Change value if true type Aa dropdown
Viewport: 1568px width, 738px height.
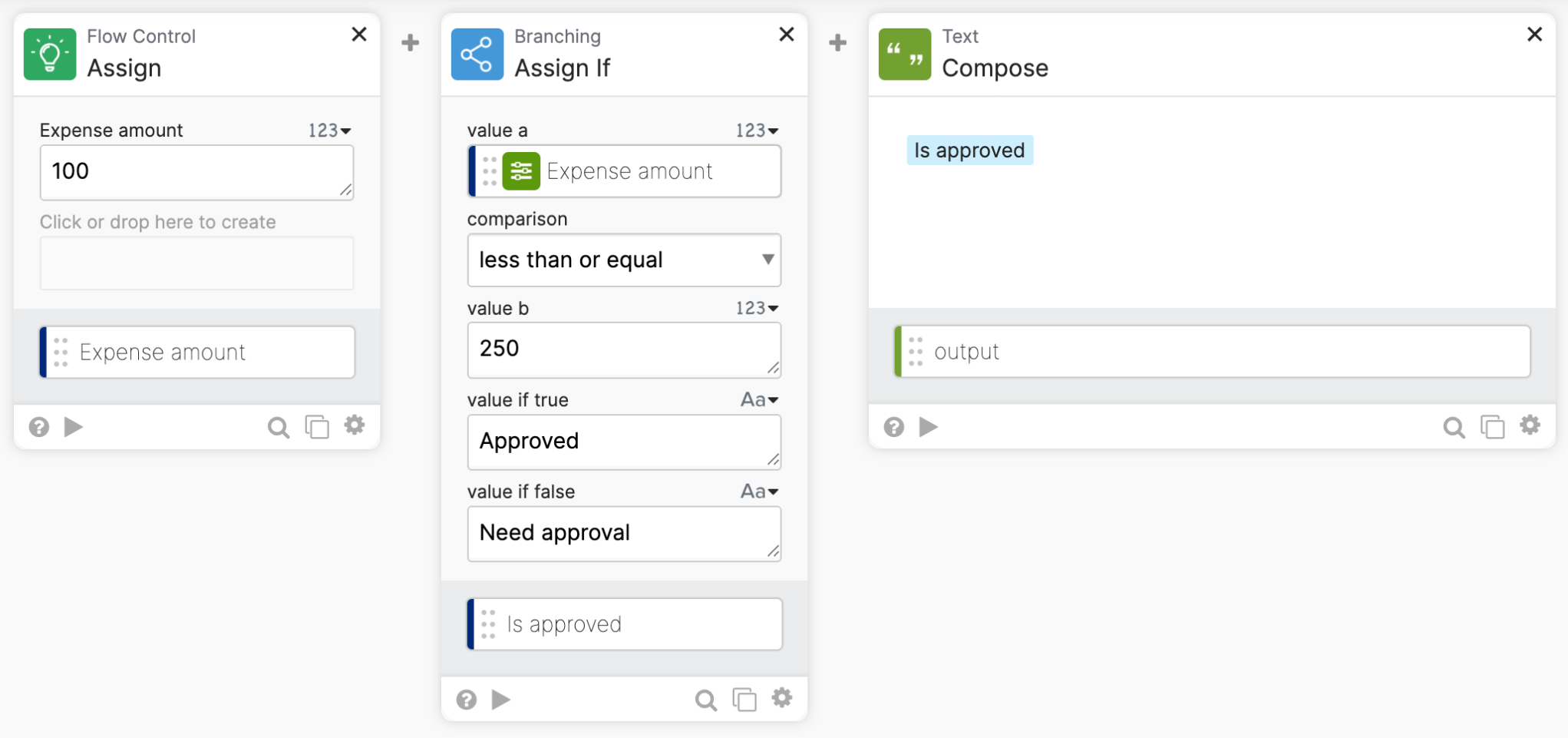click(759, 400)
